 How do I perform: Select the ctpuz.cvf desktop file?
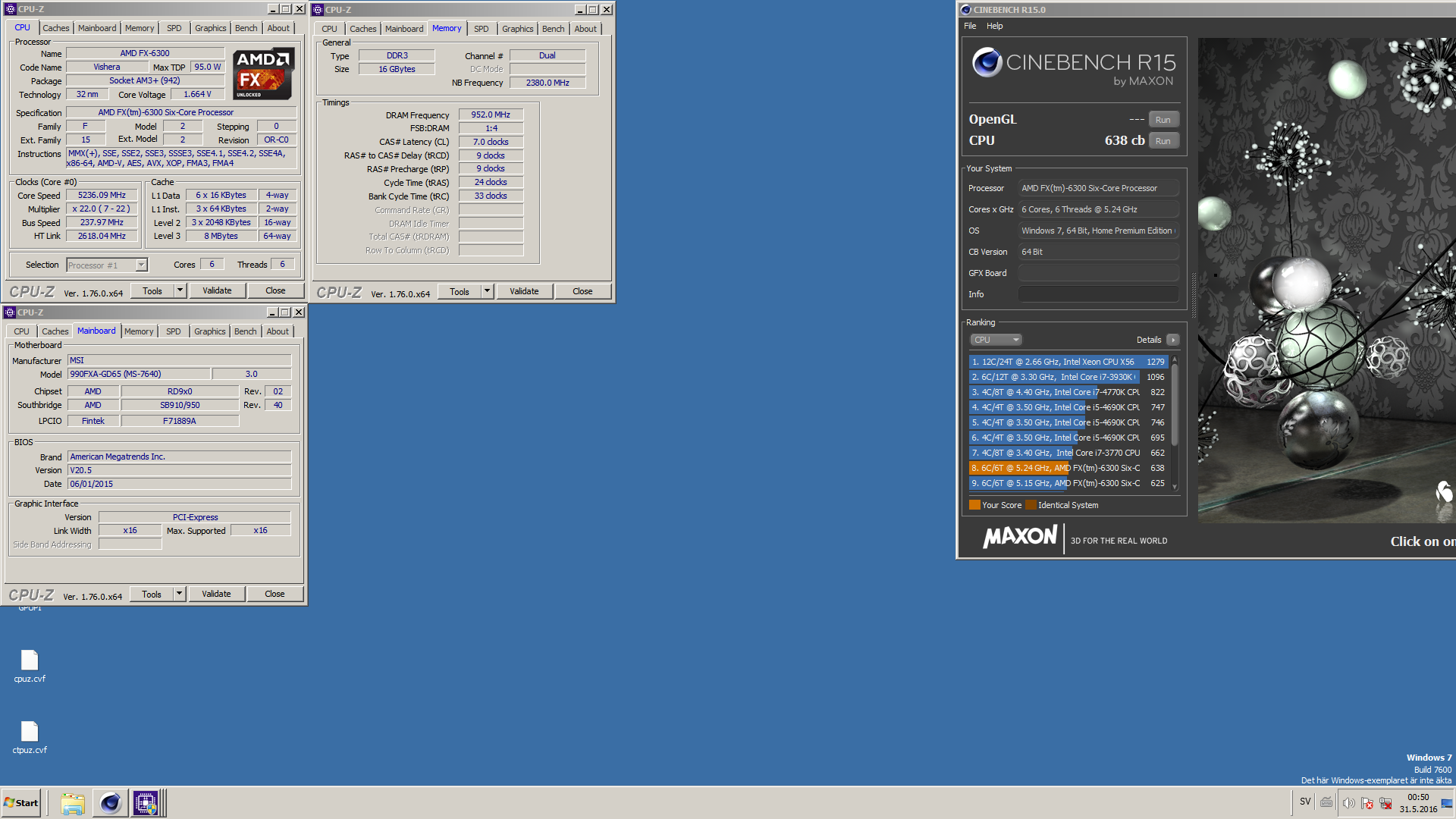[30, 738]
